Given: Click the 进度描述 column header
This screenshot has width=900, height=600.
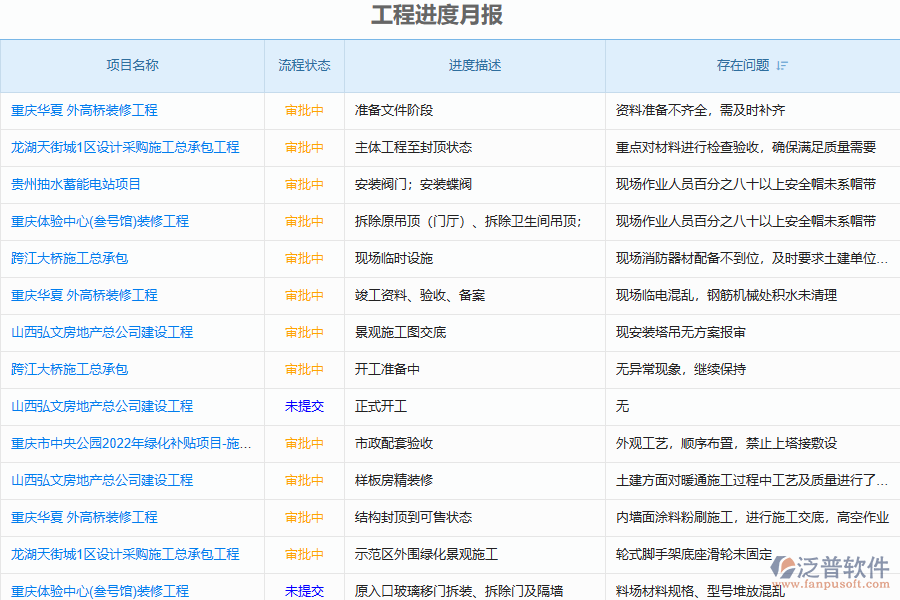Looking at the screenshot, I should [x=475, y=66].
